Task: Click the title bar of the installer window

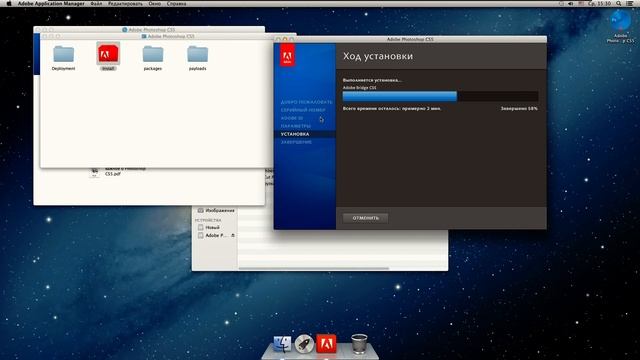Action: 410,40
